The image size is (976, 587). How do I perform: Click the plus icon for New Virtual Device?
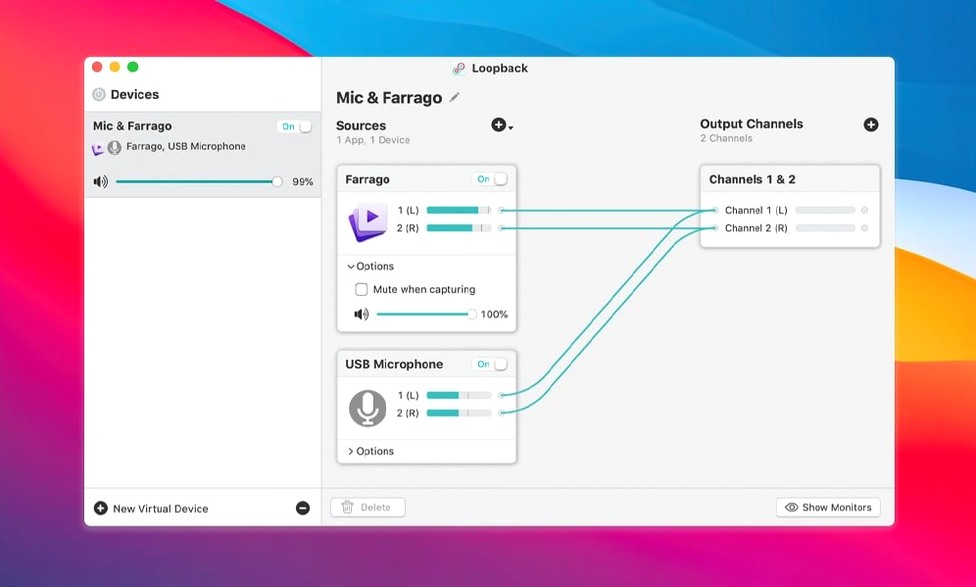tap(100, 509)
